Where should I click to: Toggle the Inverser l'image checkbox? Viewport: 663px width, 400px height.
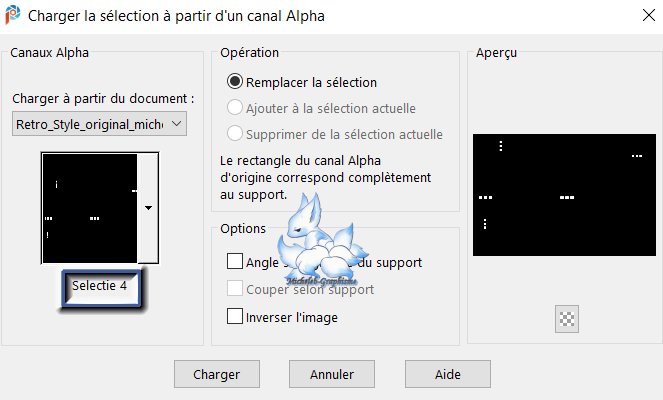coord(235,317)
